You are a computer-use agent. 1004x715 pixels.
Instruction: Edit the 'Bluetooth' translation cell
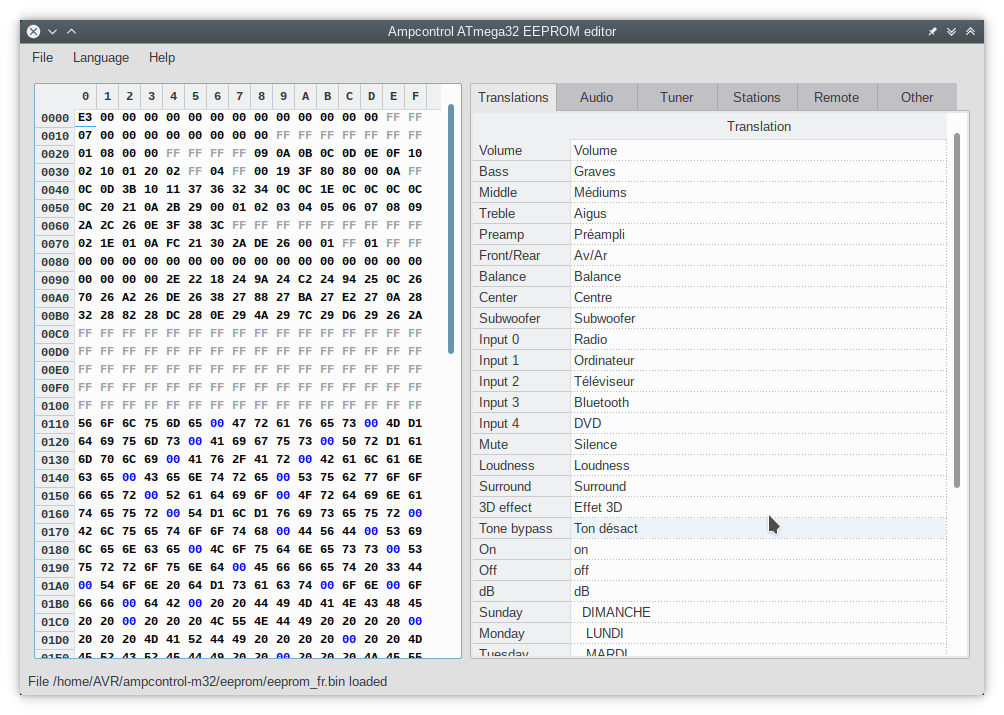click(x=758, y=403)
